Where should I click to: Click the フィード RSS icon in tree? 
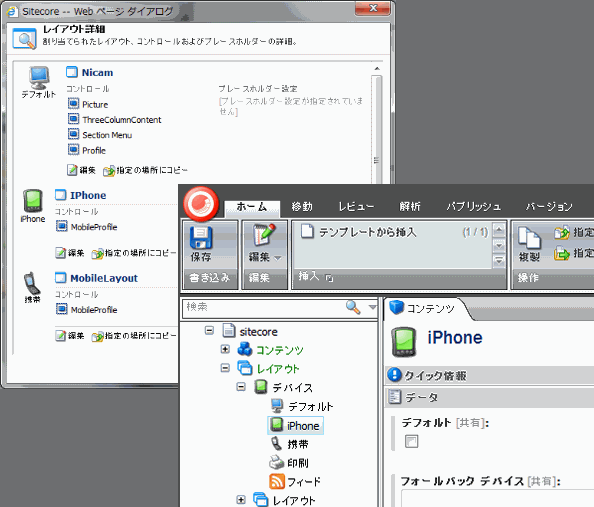277,481
